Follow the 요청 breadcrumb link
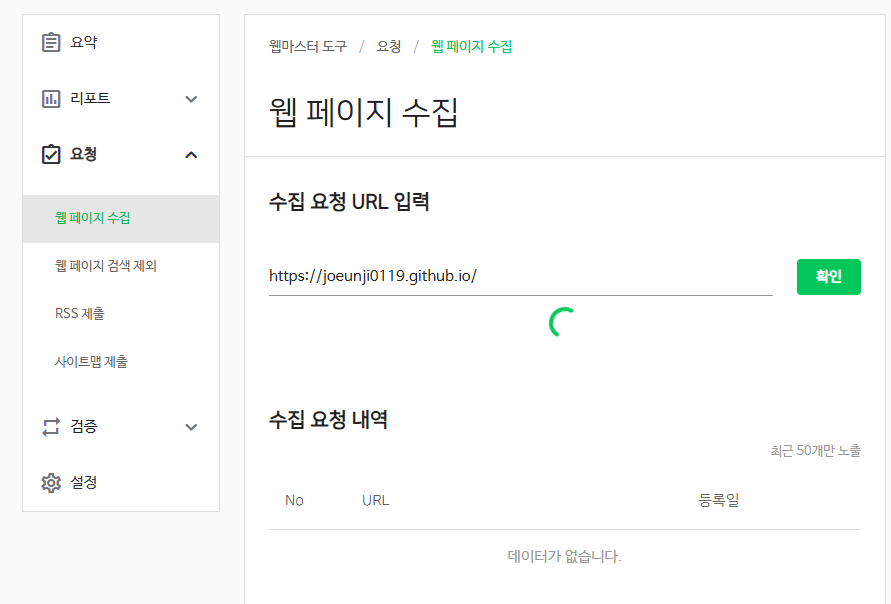Viewport: 891px width, 604px height. [389, 46]
